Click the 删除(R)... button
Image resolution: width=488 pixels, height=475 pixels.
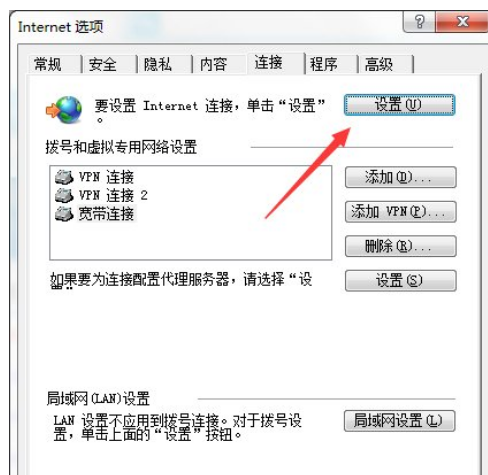point(400,246)
